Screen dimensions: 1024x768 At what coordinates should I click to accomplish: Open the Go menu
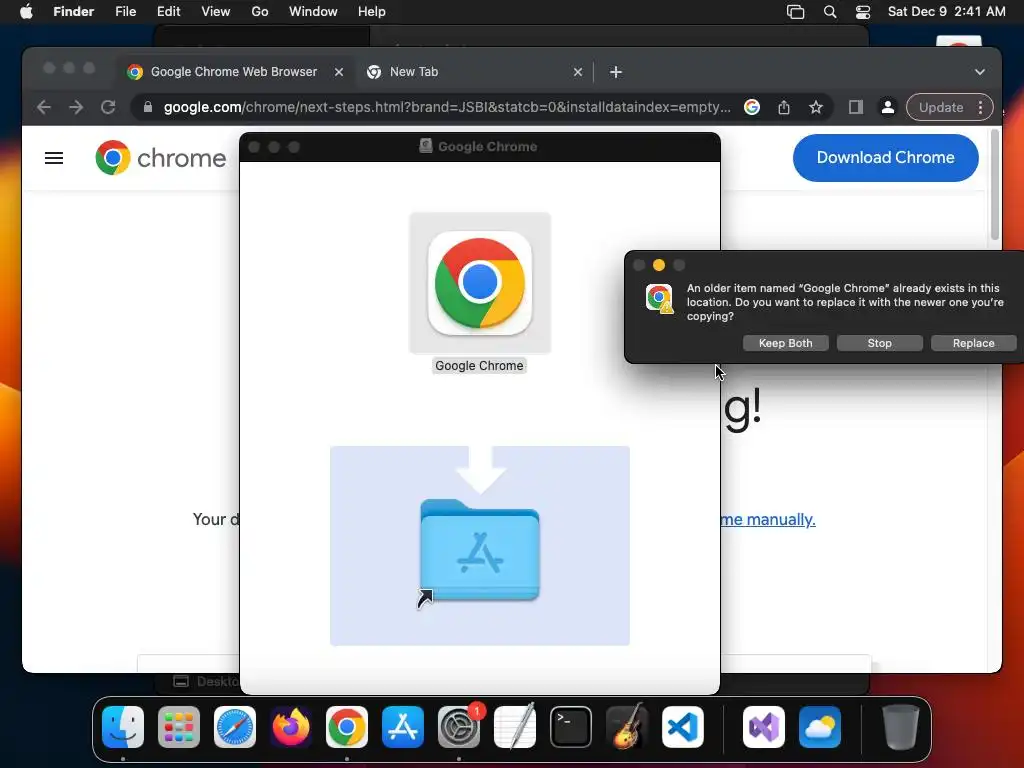260,12
